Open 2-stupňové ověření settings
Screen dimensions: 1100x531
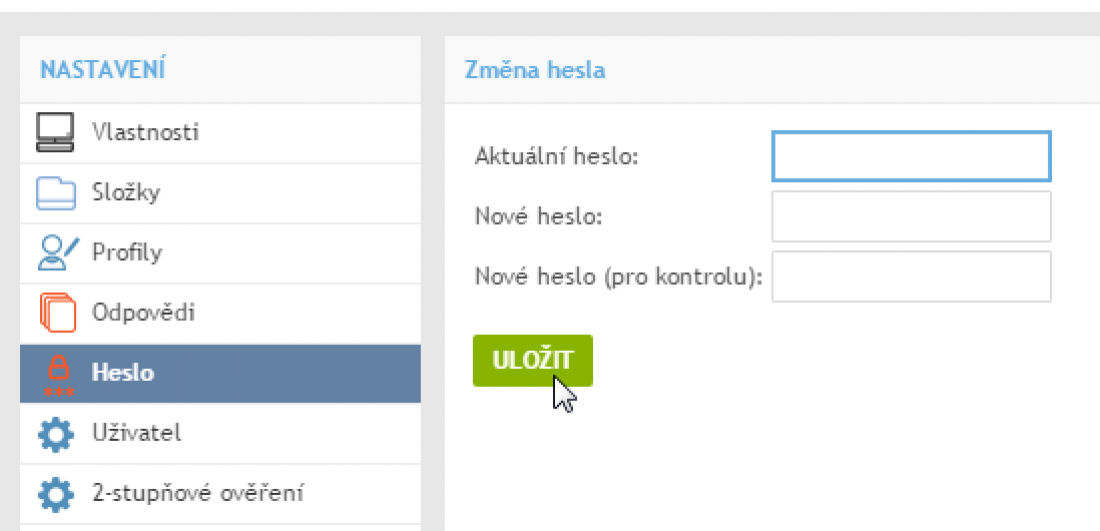pos(198,493)
